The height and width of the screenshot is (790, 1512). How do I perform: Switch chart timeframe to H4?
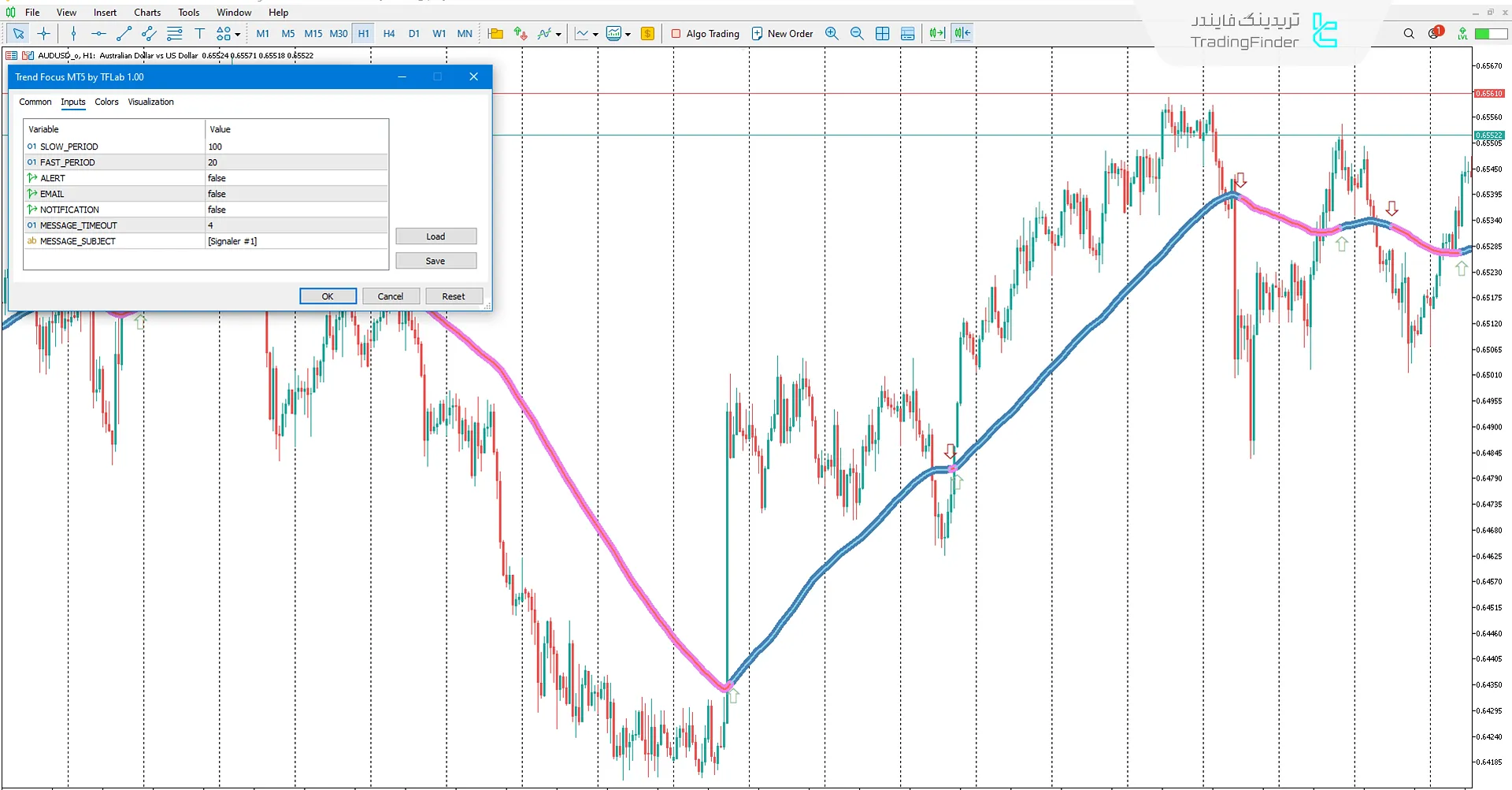click(x=388, y=33)
